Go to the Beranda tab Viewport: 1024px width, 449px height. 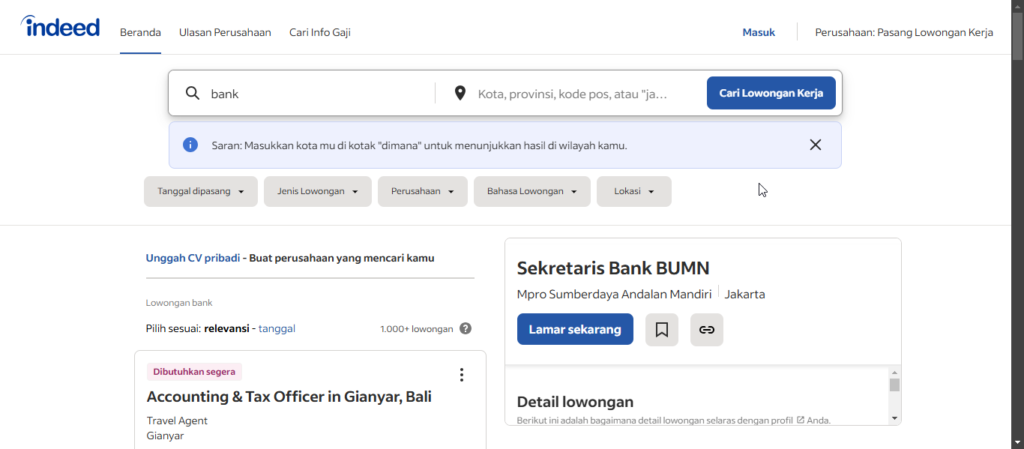click(140, 32)
